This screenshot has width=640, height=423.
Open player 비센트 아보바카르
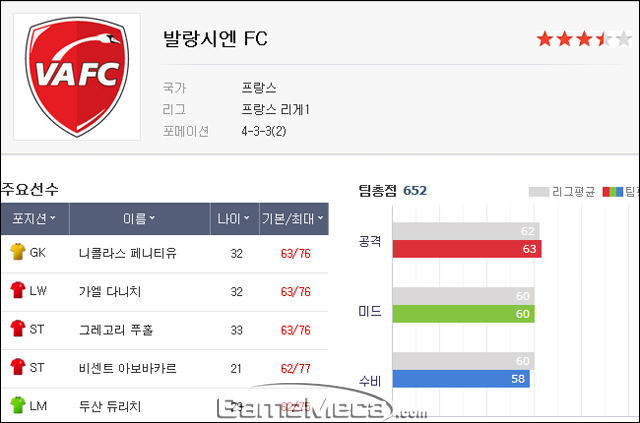tap(128, 368)
